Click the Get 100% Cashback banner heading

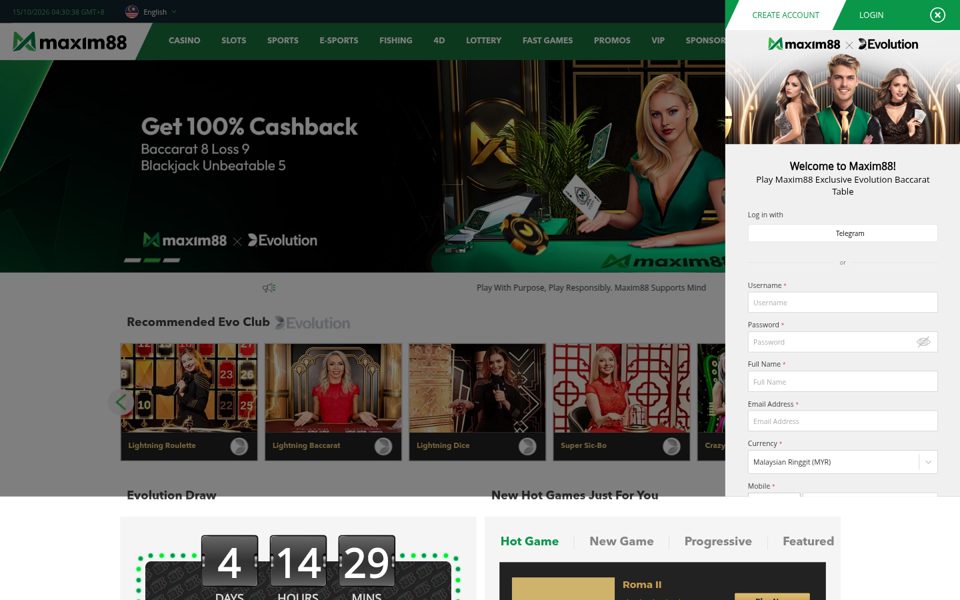click(249, 127)
